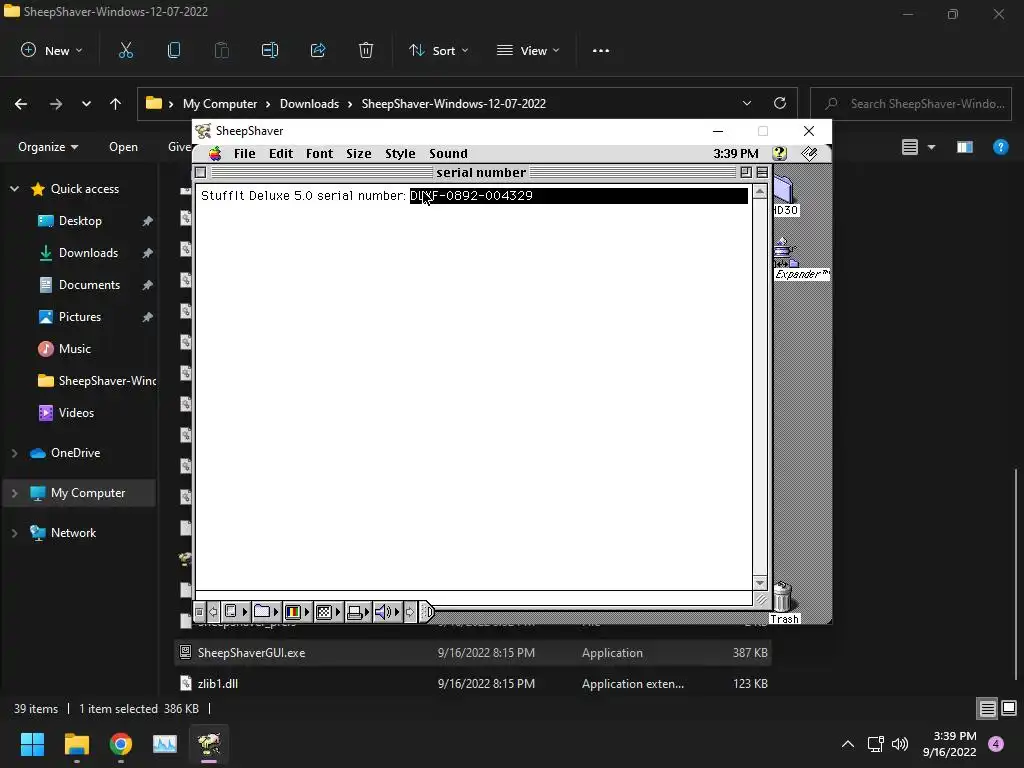Click the Mac scrollbar down arrow
1024x768 pixels.
pyautogui.click(x=760, y=583)
